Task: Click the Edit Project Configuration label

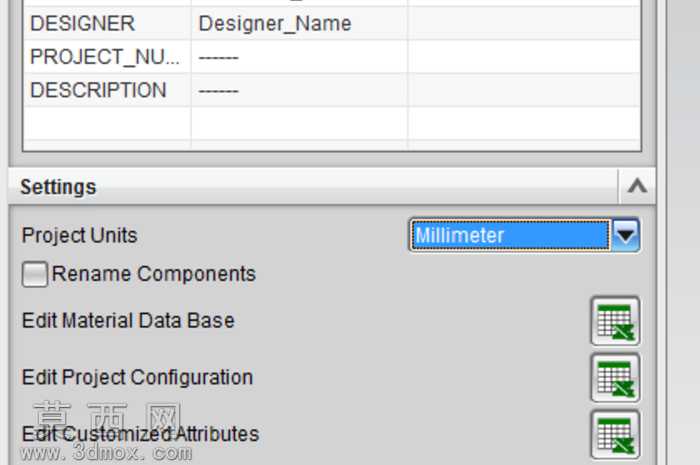Action: click(x=138, y=377)
